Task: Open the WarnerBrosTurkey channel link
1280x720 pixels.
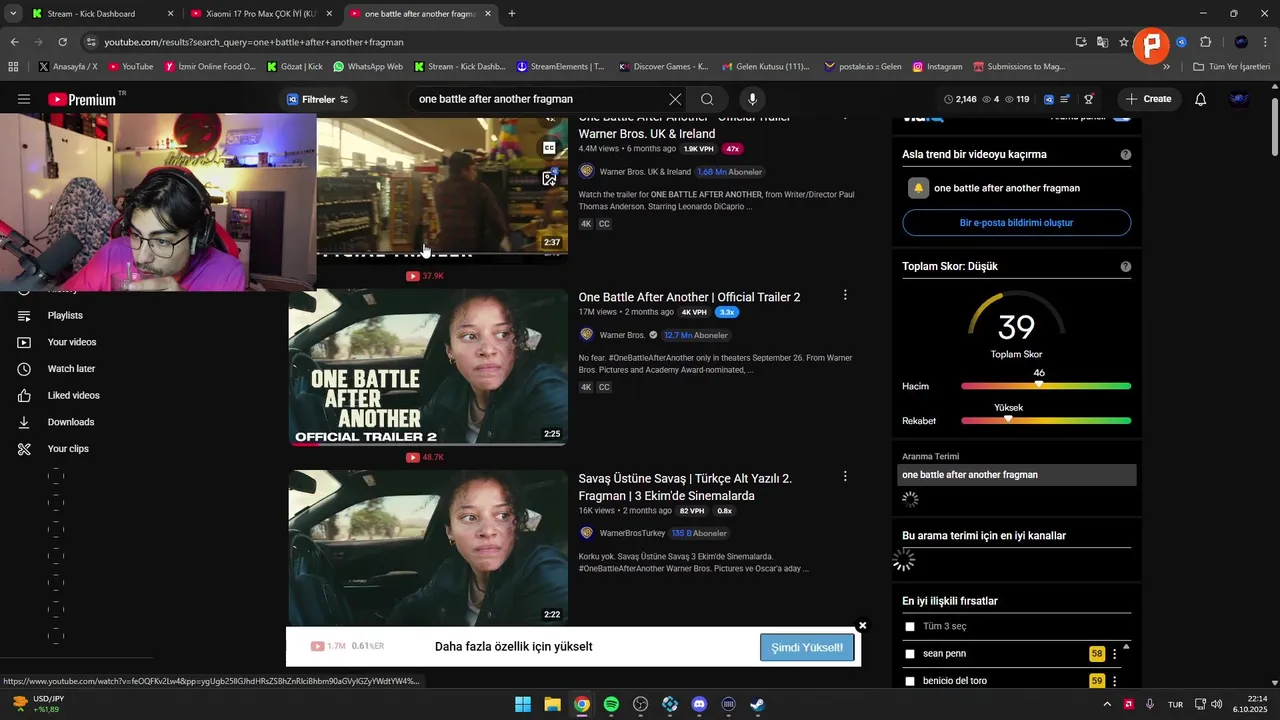Action: pyautogui.click(x=632, y=534)
